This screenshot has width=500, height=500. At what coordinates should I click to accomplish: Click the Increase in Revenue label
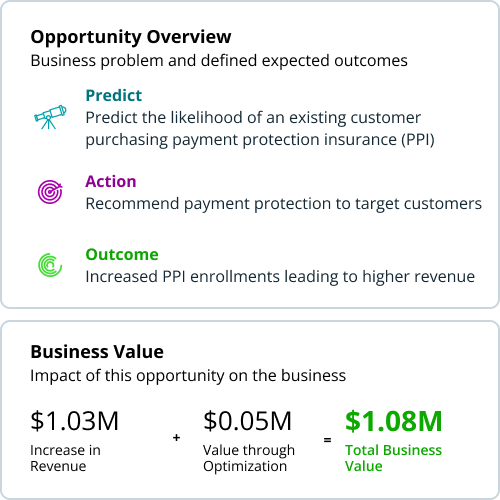click(65, 458)
